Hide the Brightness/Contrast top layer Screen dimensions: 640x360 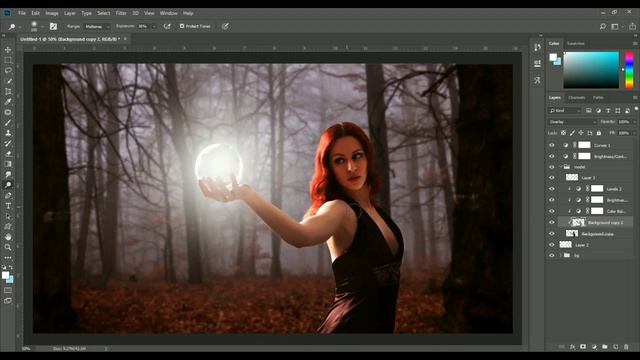click(552, 156)
